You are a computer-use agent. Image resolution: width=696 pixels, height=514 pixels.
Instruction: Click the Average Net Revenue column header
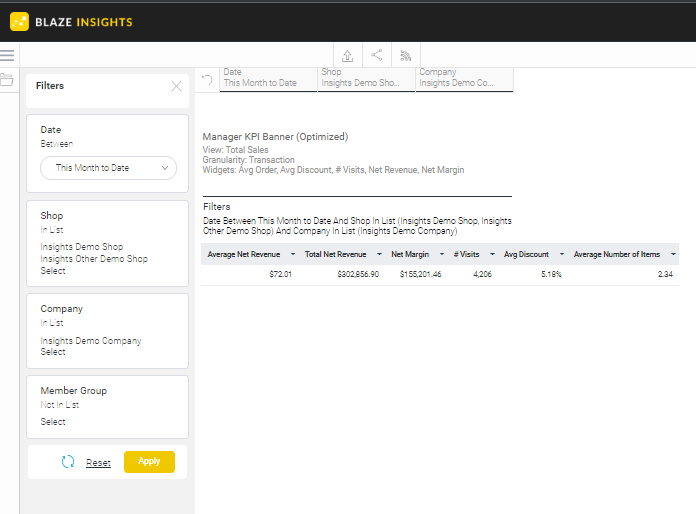tap(244, 254)
